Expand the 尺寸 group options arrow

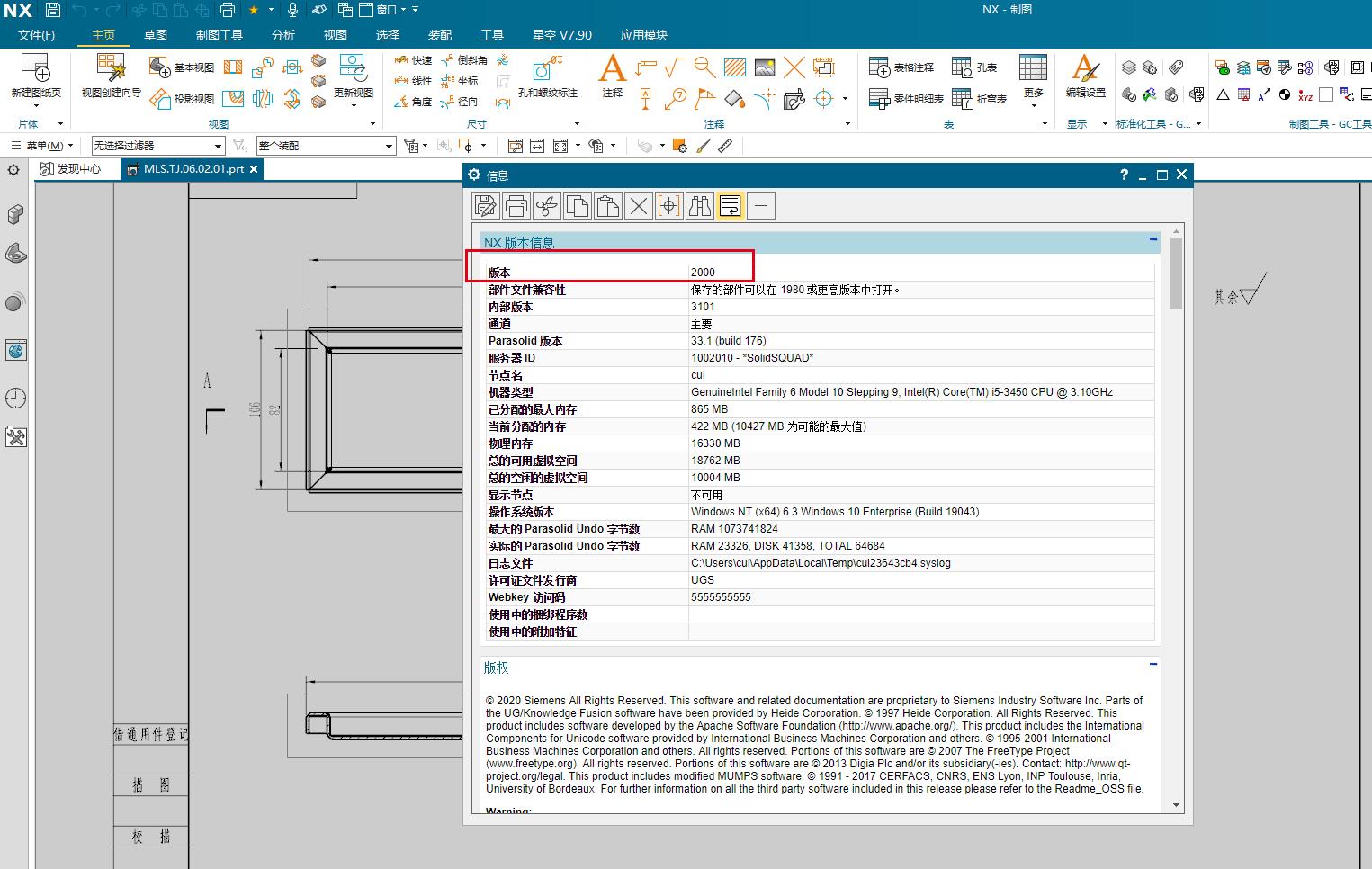tap(577, 124)
